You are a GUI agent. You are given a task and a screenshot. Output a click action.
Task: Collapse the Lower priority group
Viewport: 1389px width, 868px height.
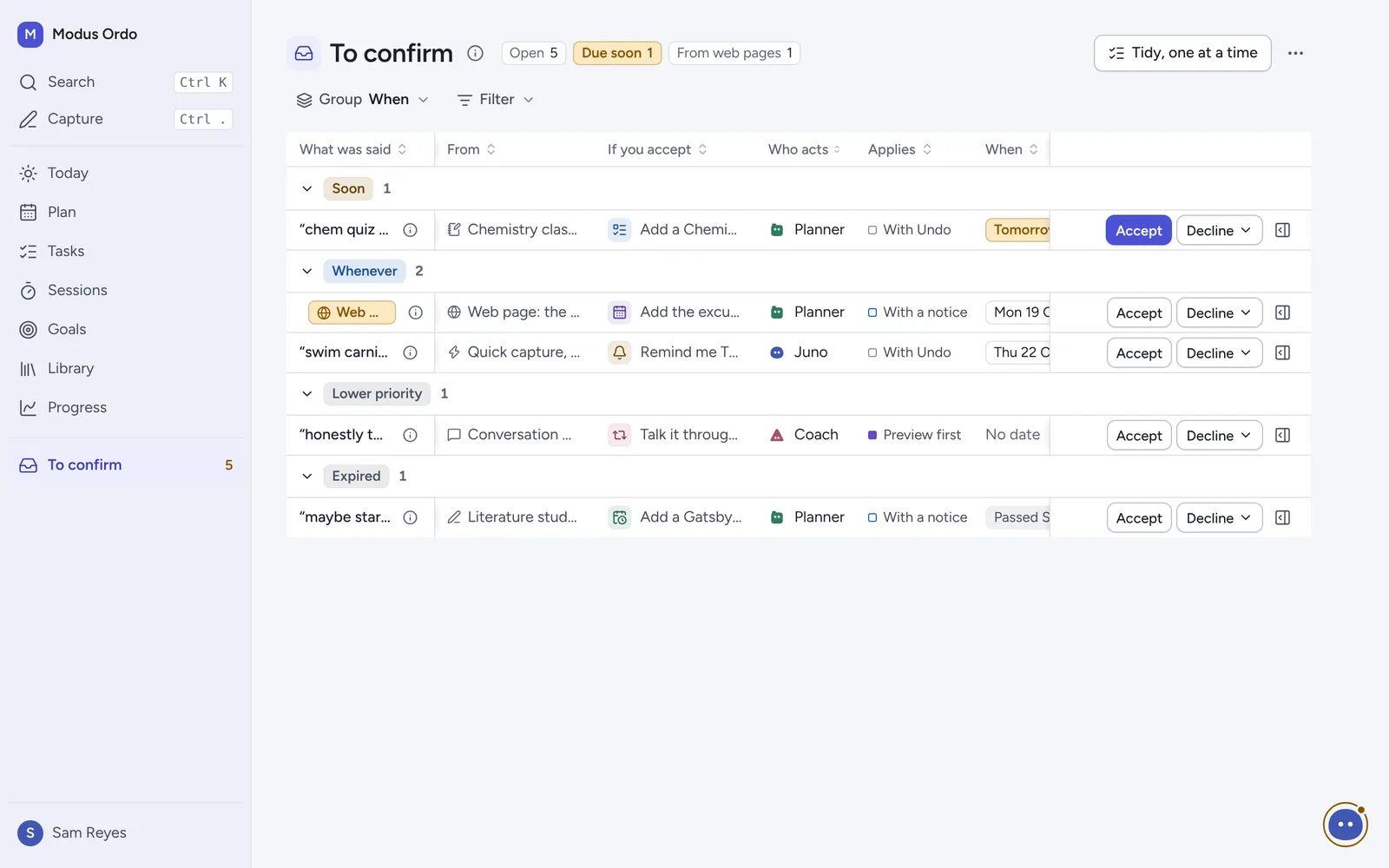coord(306,393)
